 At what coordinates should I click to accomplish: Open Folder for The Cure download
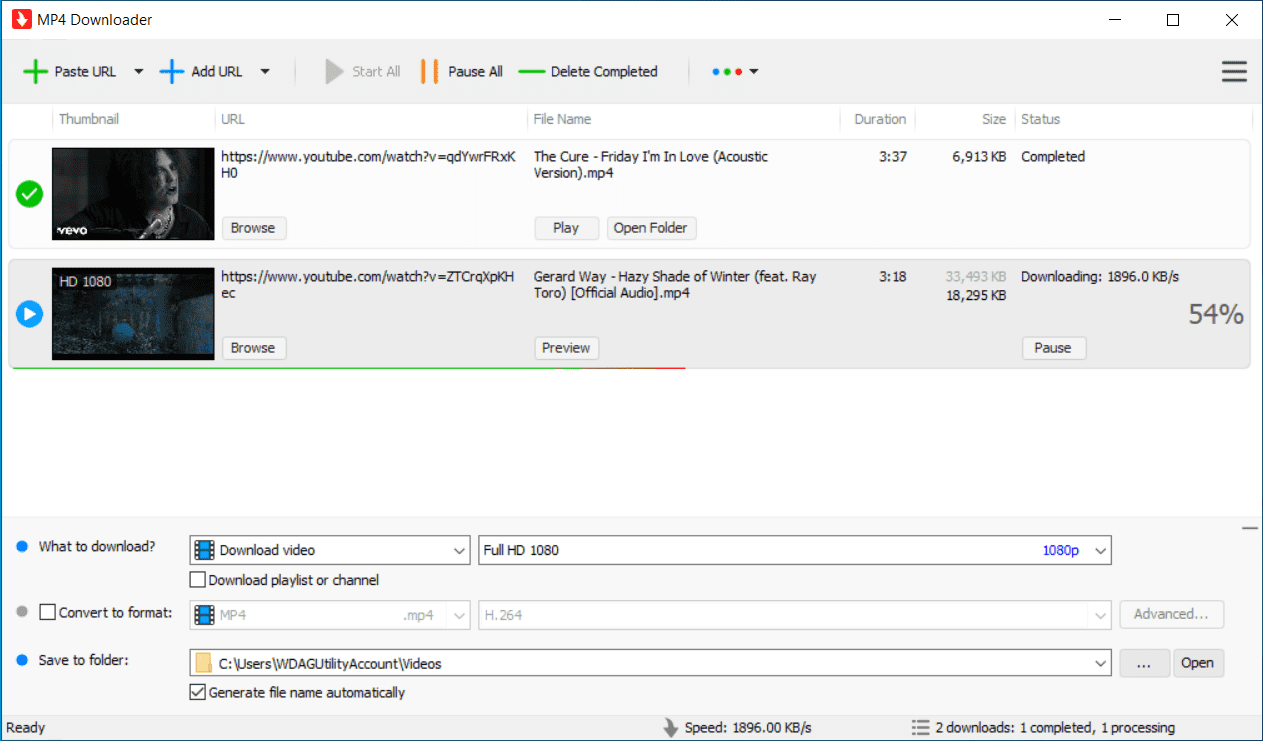point(651,228)
